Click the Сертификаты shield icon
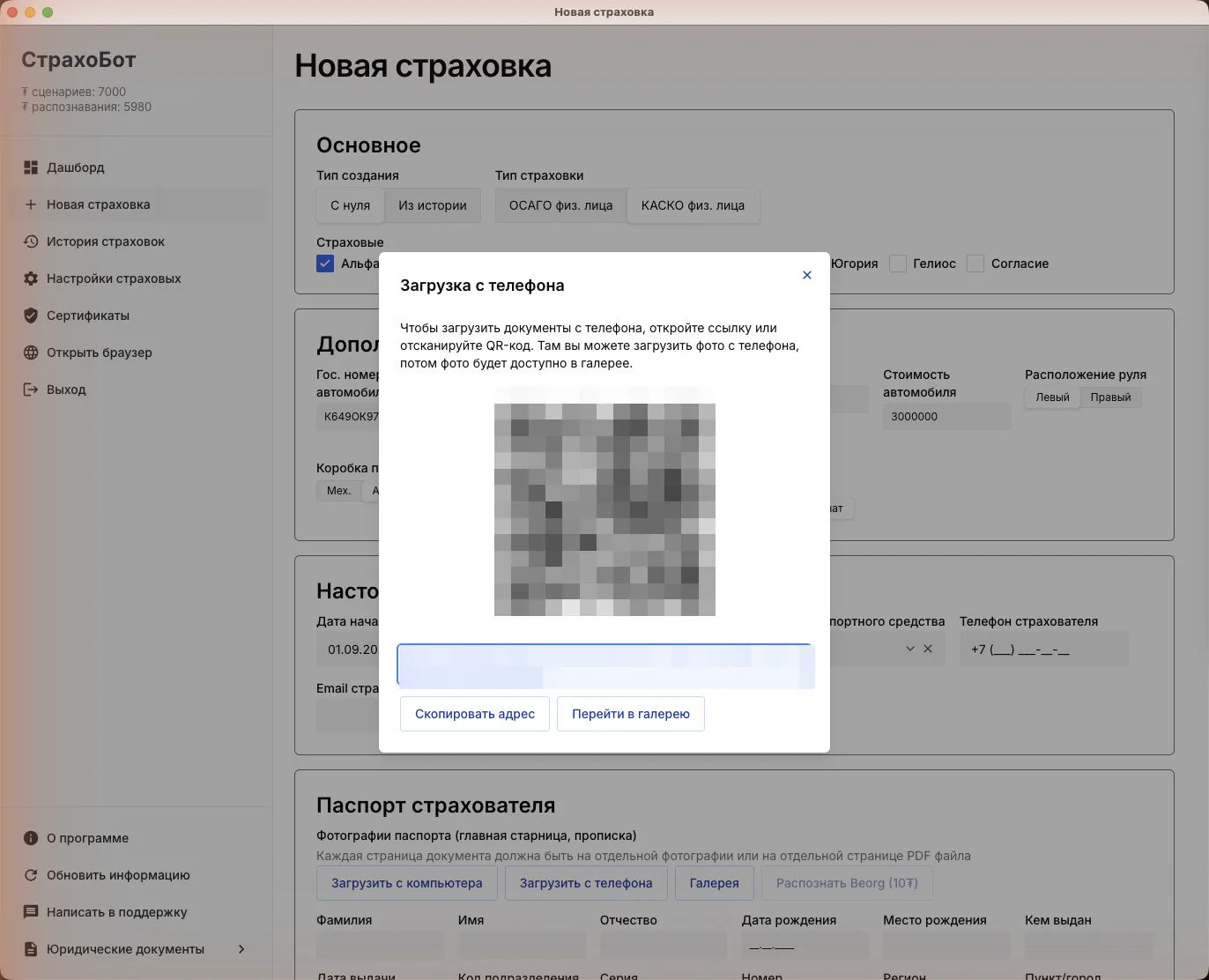Image resolution: width=1209 pixels, height=980 pixels. coord(31,316)
